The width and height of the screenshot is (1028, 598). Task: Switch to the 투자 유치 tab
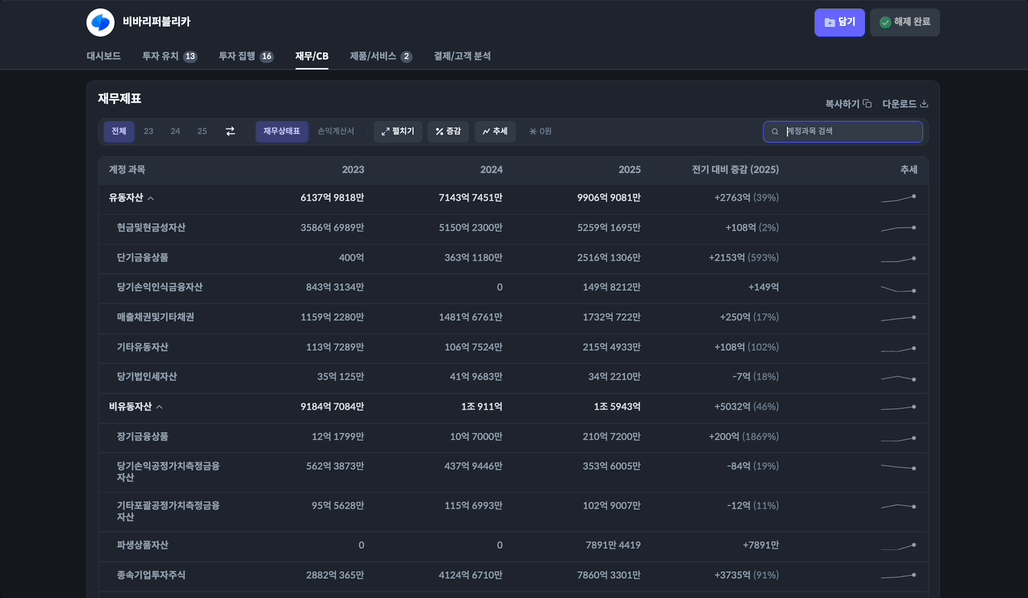click(x=169, y=56)
